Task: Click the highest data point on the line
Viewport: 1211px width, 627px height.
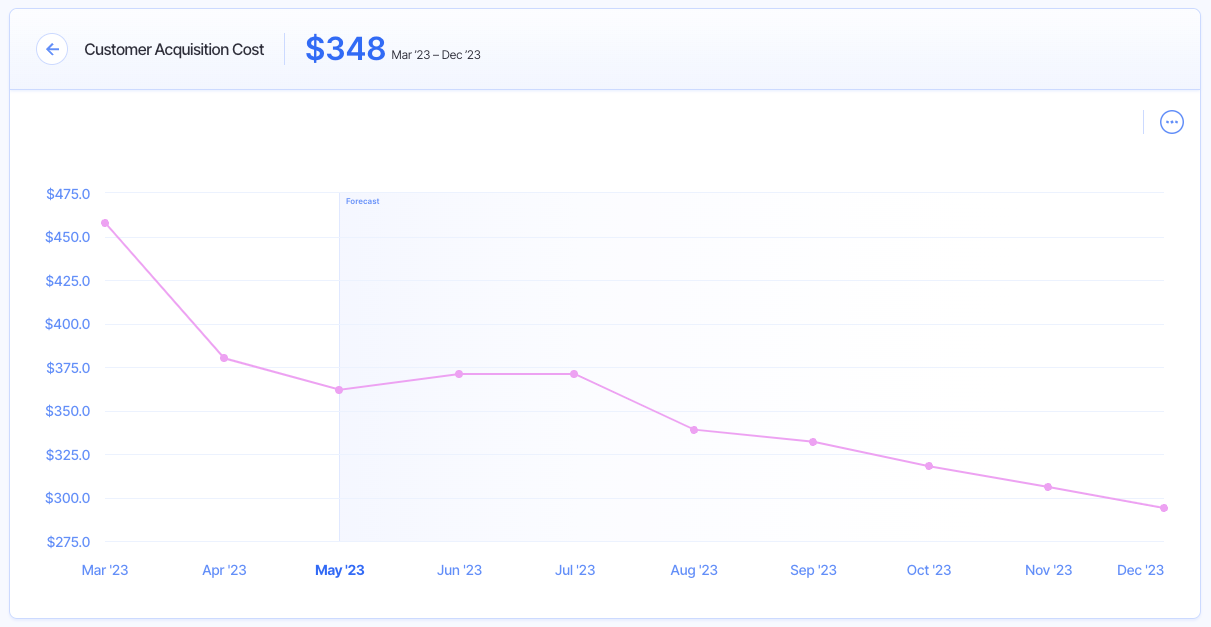Action: coord(104,221)
